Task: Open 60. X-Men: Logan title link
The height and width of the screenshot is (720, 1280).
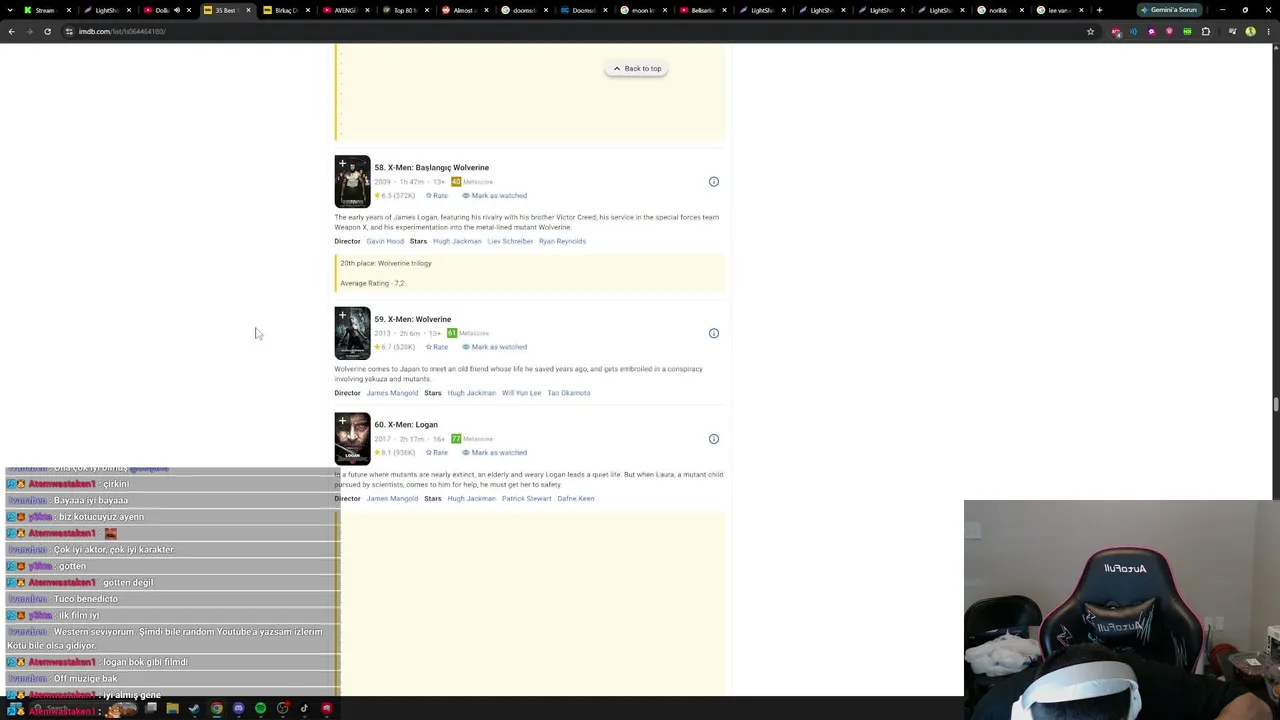Action: point(406,425)
